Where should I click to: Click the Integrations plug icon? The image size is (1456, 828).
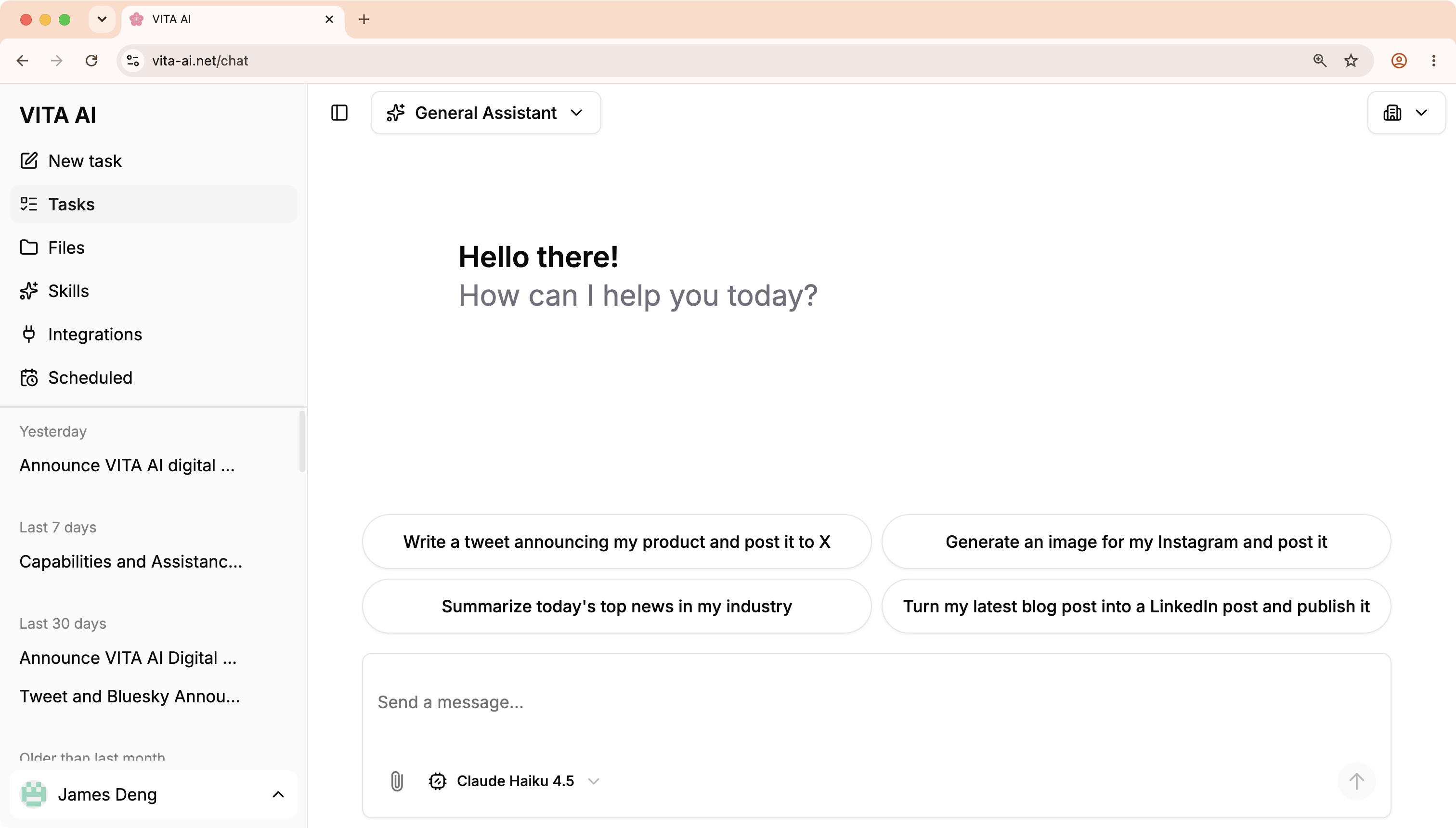coord(29,335)
